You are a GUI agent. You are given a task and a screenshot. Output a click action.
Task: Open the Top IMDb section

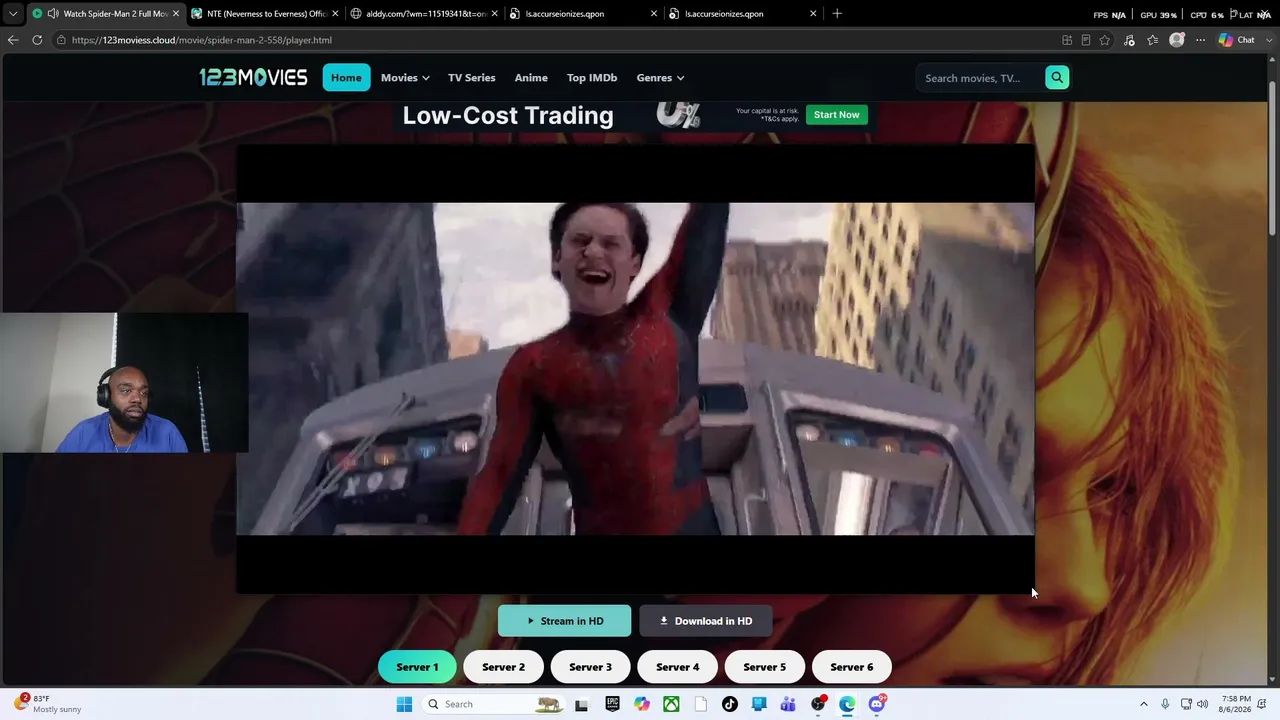(x=592, y=78)
